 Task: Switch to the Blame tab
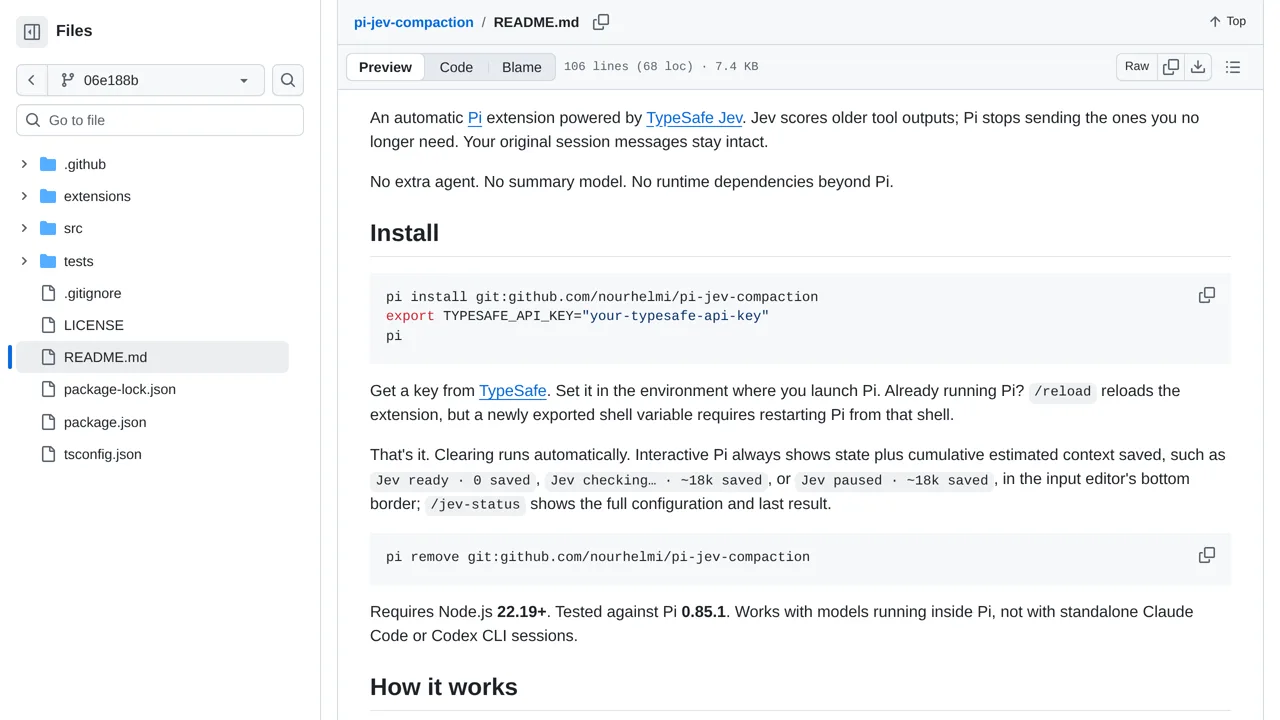[x=521, y=67]
